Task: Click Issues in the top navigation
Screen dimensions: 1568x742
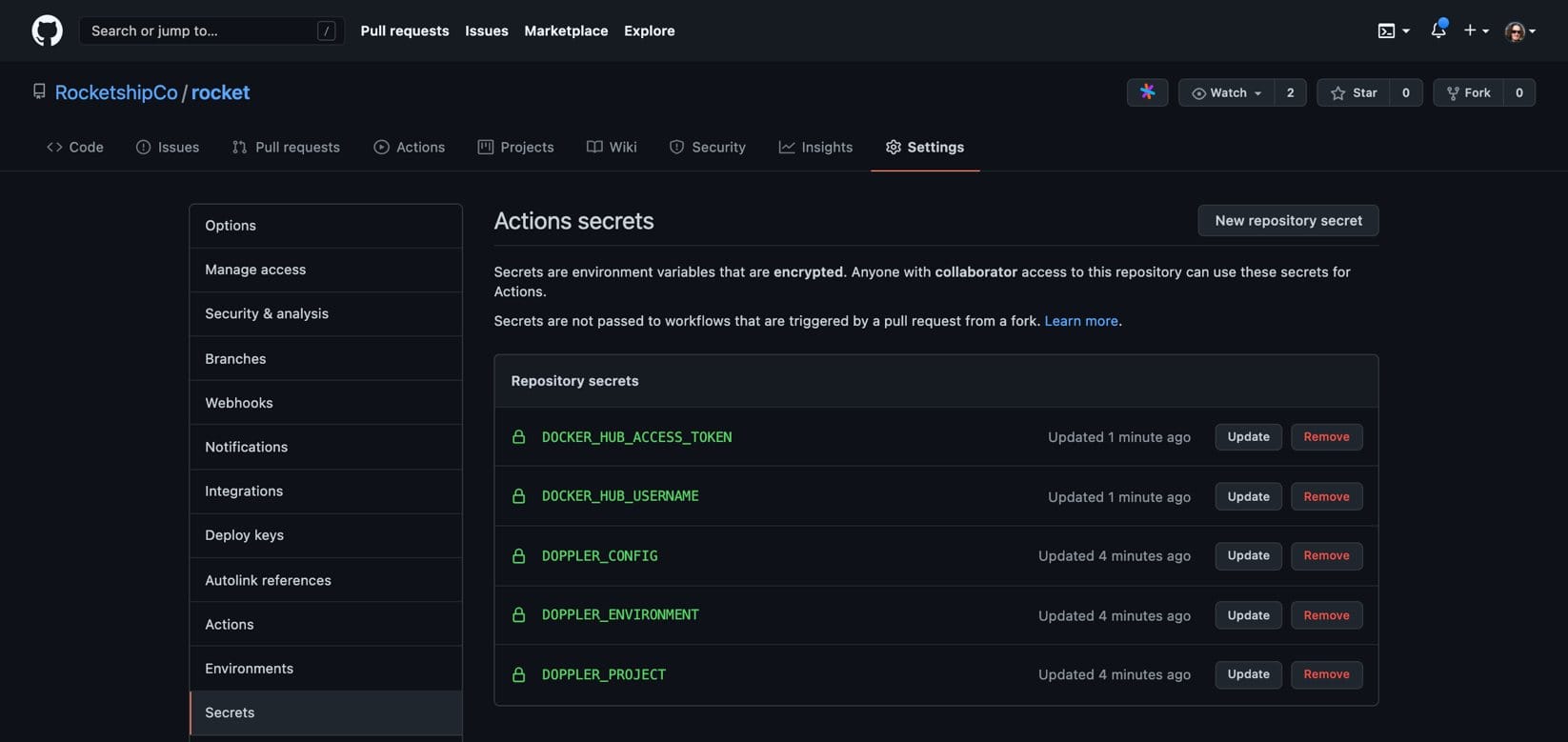Action: 487,30
